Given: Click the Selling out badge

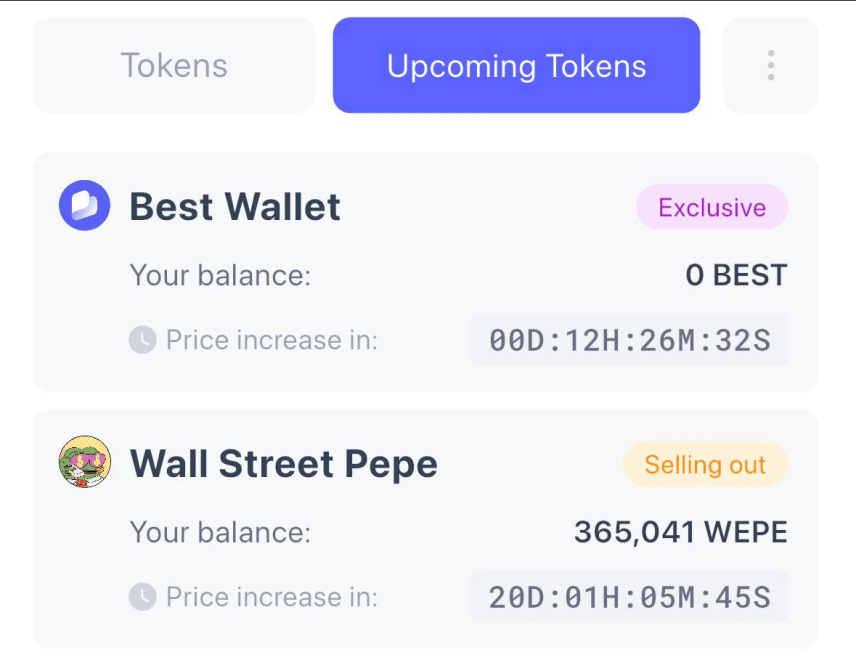Looking at the screenshot, I should click(705, 465).
